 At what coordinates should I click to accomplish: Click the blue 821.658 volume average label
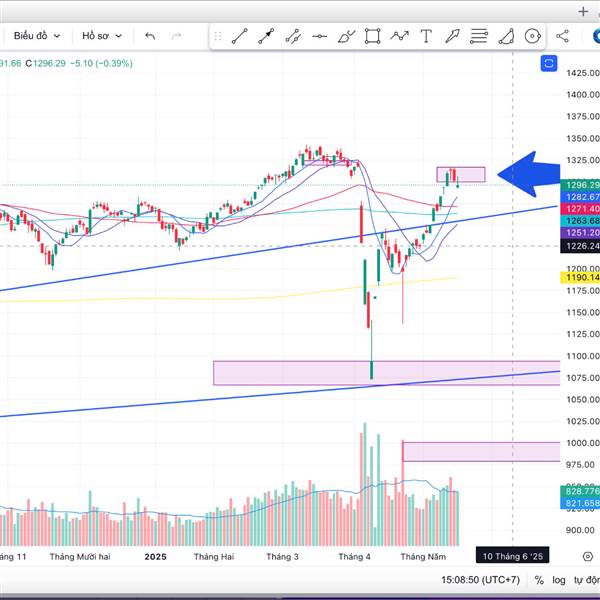pos(580,503)
